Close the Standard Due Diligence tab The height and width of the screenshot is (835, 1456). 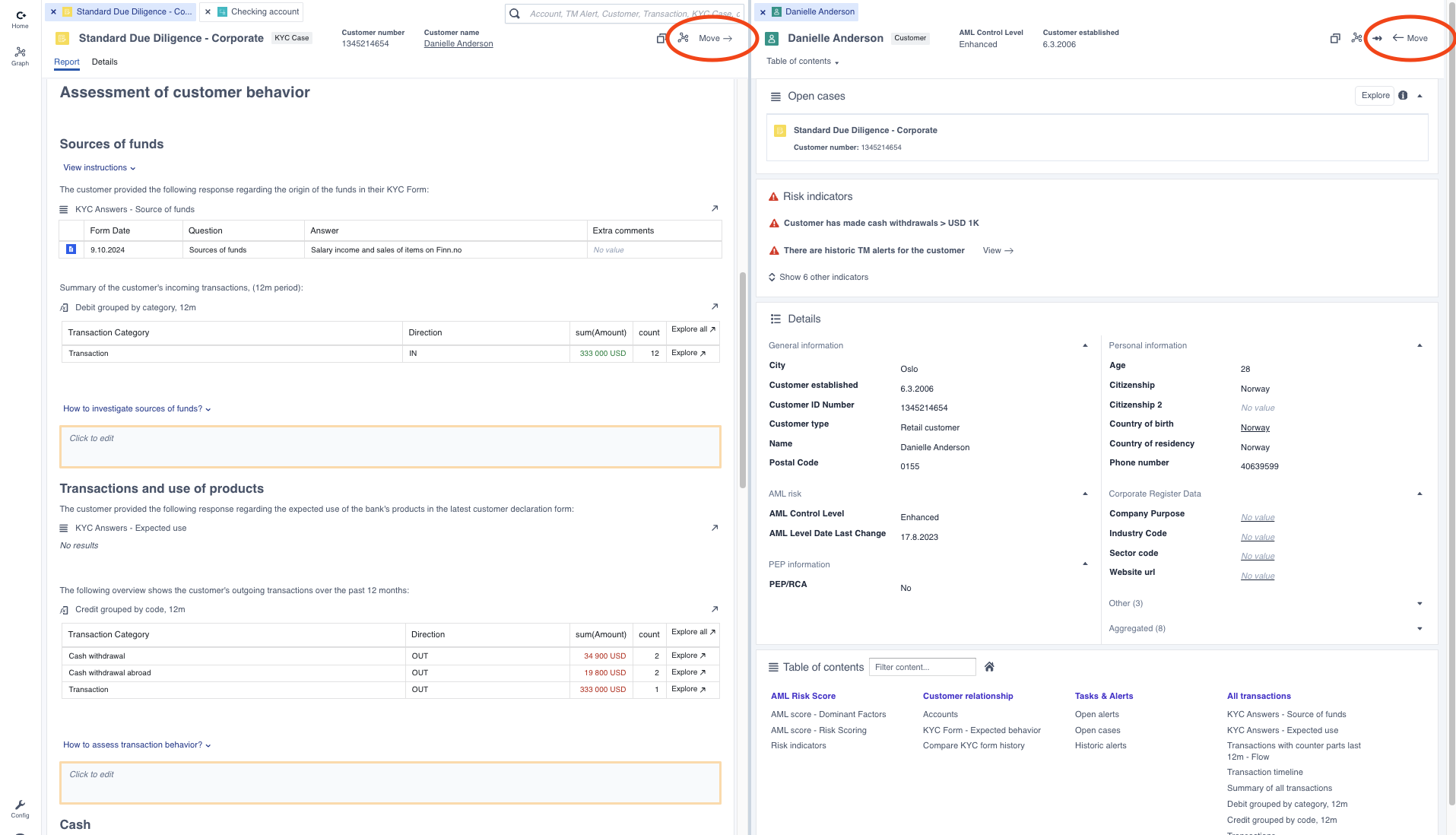point(53,12)
